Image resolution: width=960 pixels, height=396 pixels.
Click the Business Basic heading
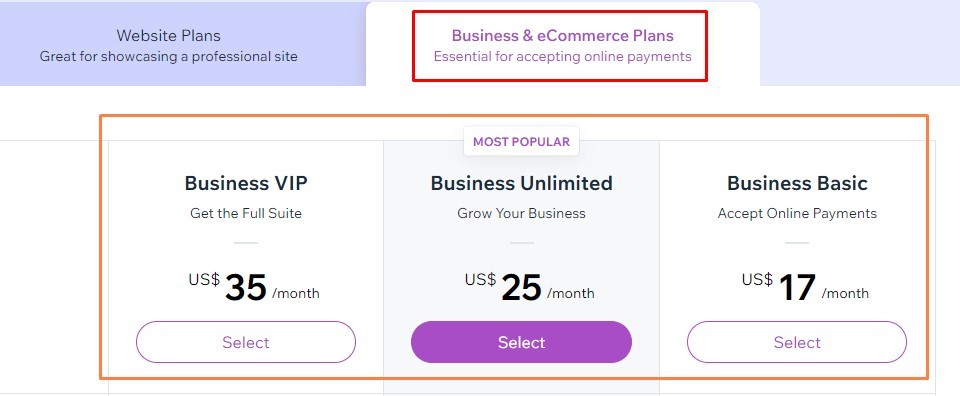tap(797, 183)
